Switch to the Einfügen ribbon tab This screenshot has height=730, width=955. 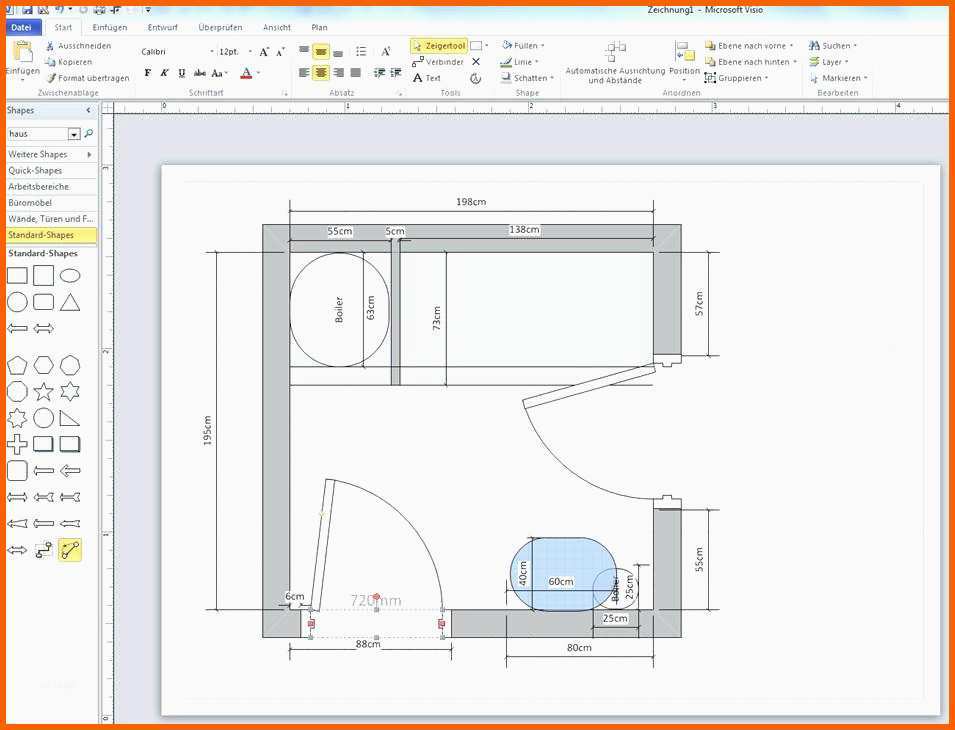point(108,27)
